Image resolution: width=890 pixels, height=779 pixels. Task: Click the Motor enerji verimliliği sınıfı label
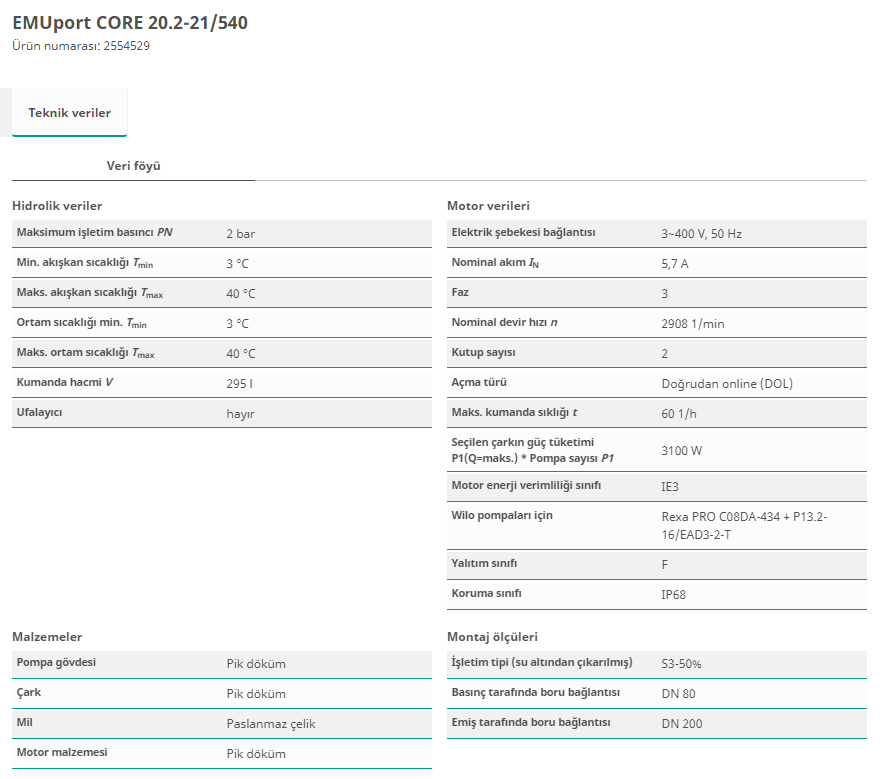click(526, 485)
